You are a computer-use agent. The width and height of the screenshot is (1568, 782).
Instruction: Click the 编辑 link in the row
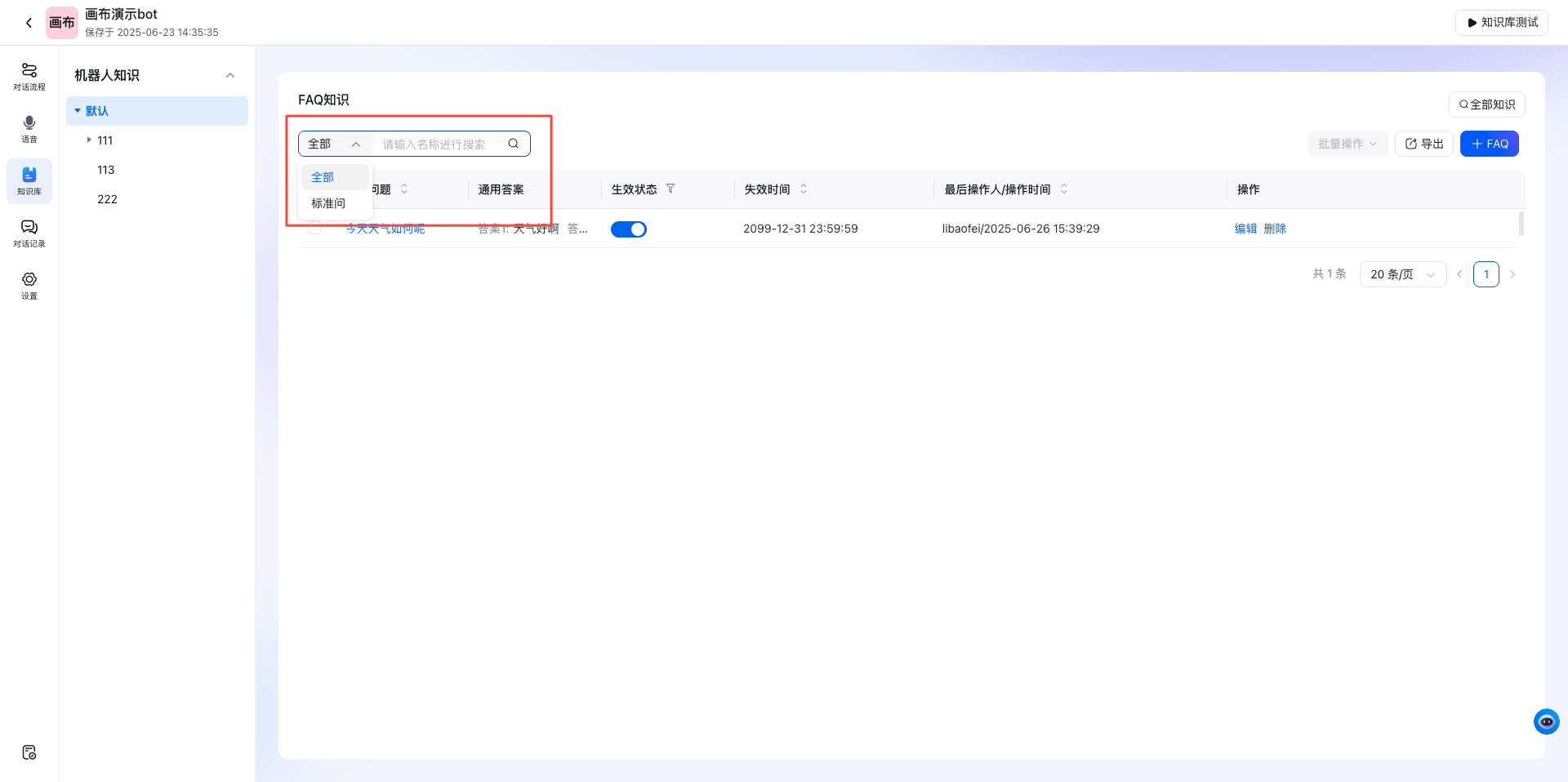tap(1245, 229)
